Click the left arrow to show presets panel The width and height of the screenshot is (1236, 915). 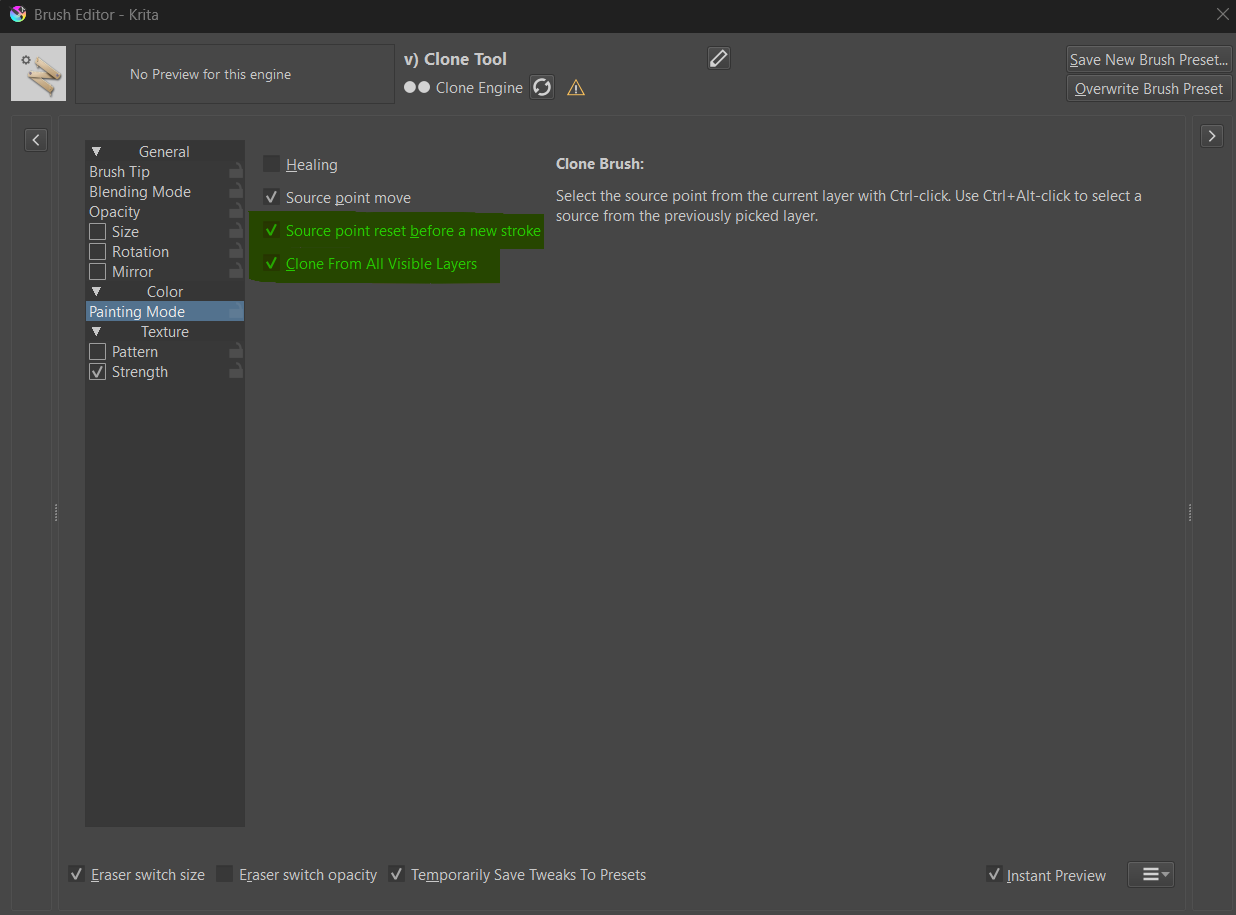tap(36, 140)
